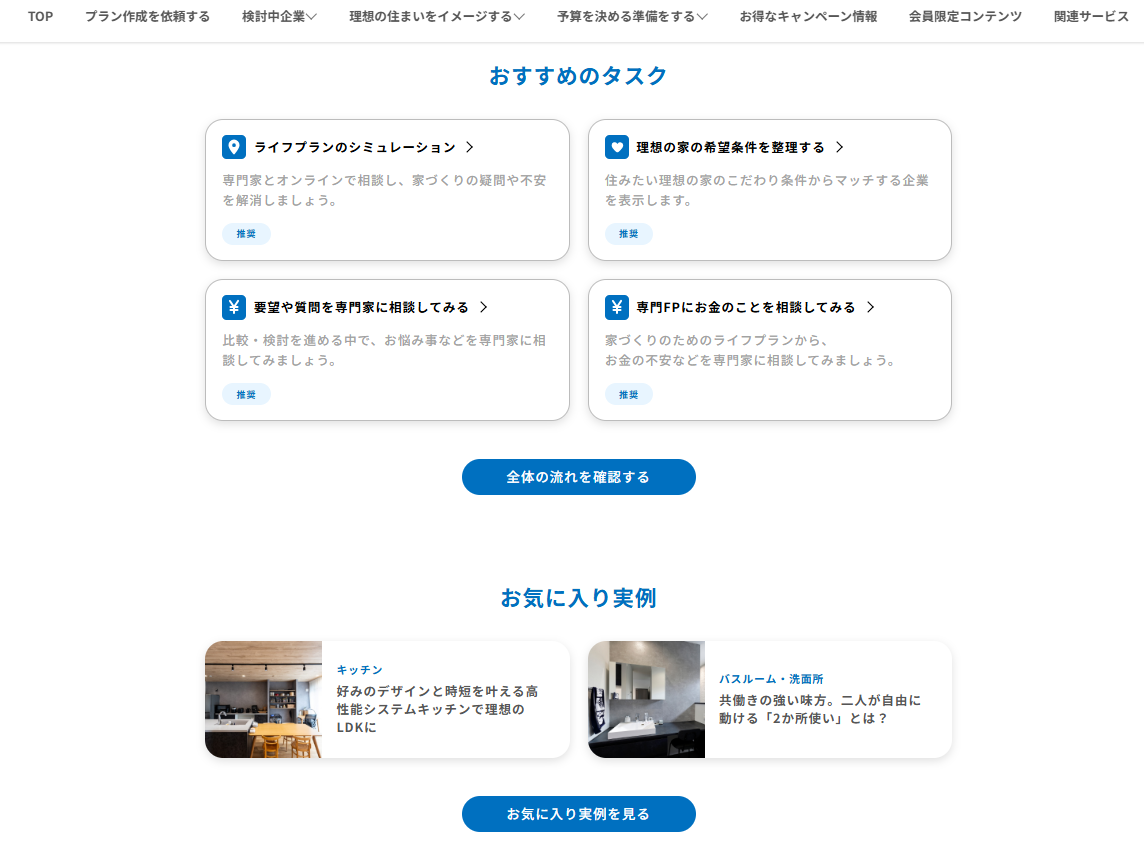This screenshot has width=1144, height=842.
Task: Click the arrow next to ライフプランのシミュレーション
Action: (470, 147)
